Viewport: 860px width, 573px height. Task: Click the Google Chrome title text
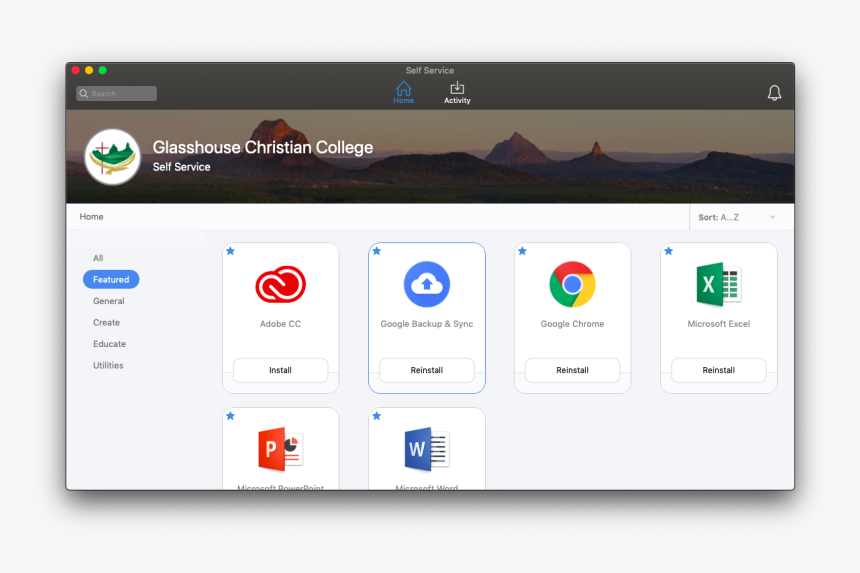tap(572, 324)
